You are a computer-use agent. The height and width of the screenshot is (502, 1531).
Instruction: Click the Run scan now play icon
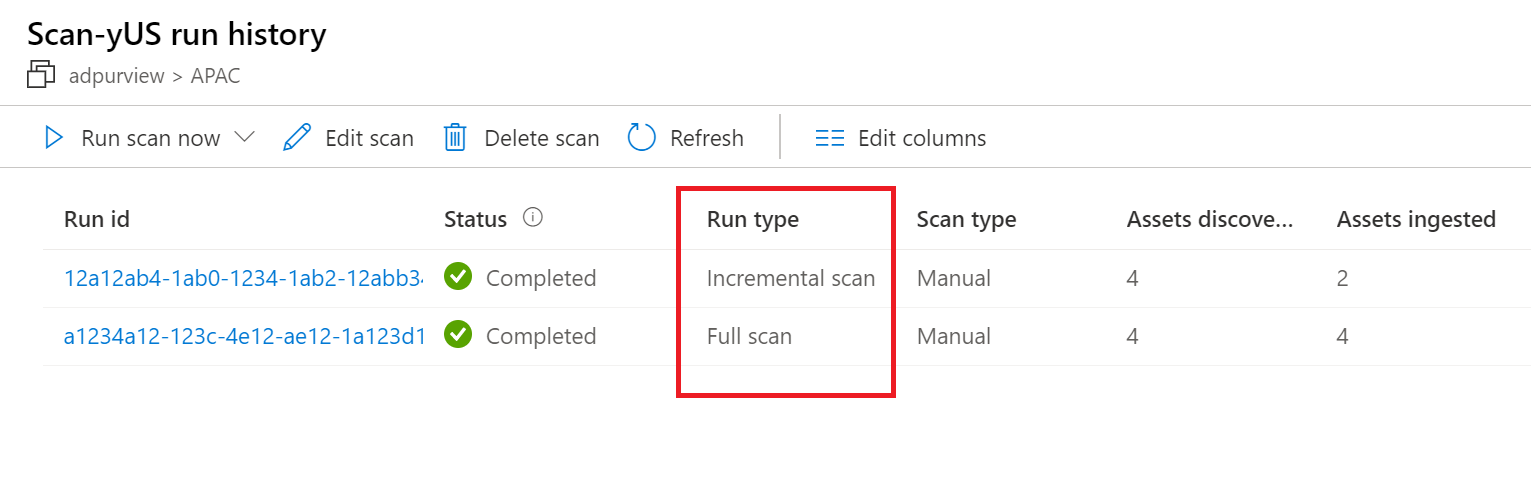[x=54, y=138]
